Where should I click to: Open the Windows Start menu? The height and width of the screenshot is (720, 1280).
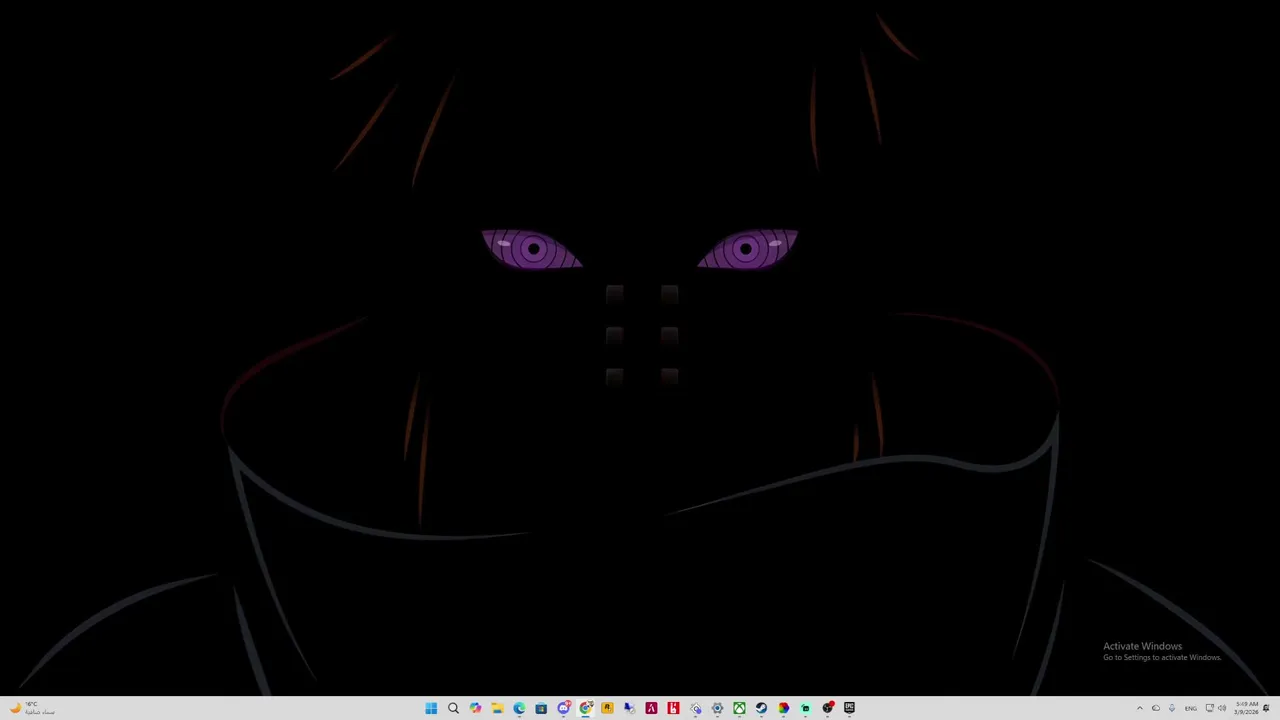[431, 708]
